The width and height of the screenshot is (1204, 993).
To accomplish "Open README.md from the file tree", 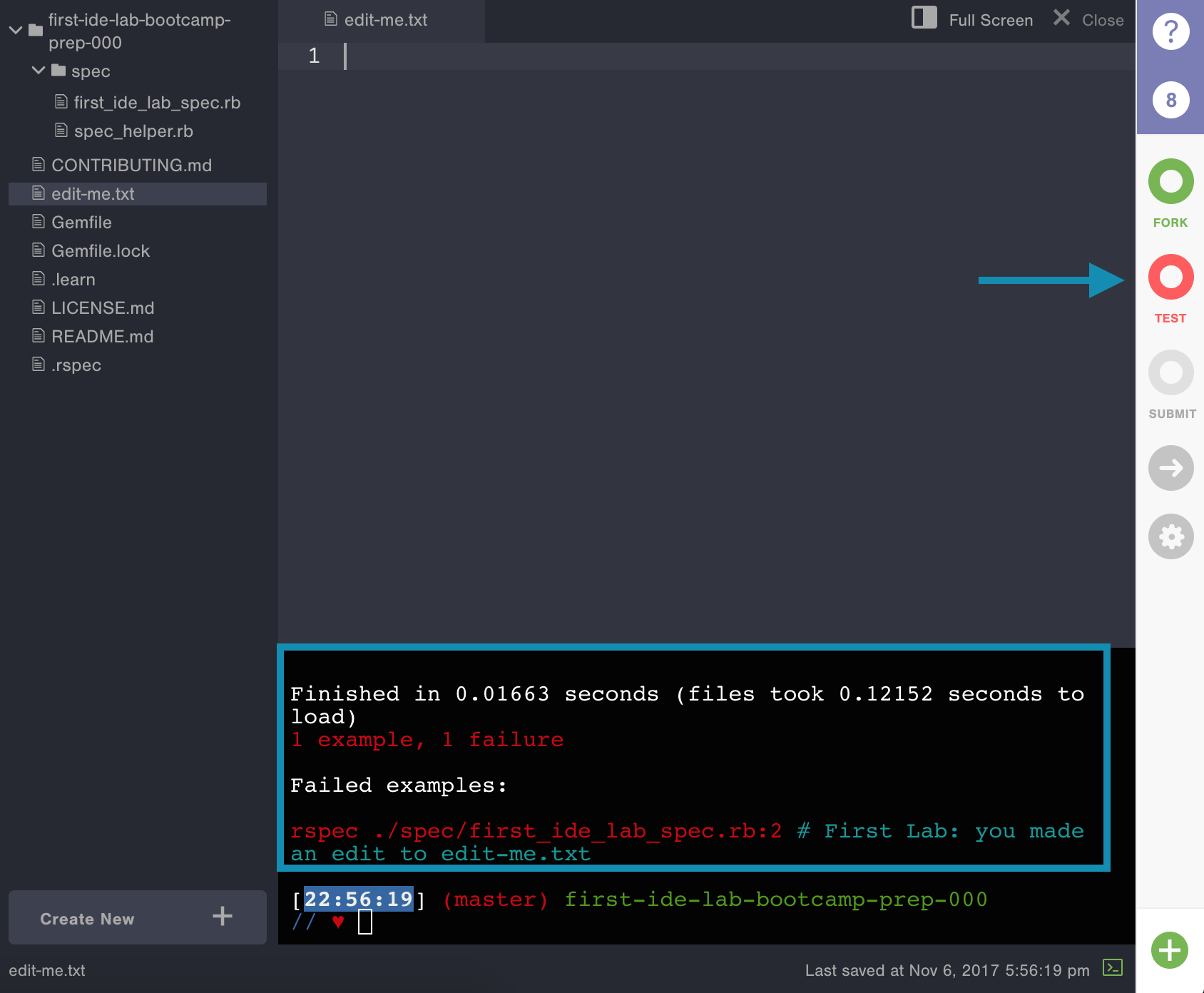I will pos(102,337).
